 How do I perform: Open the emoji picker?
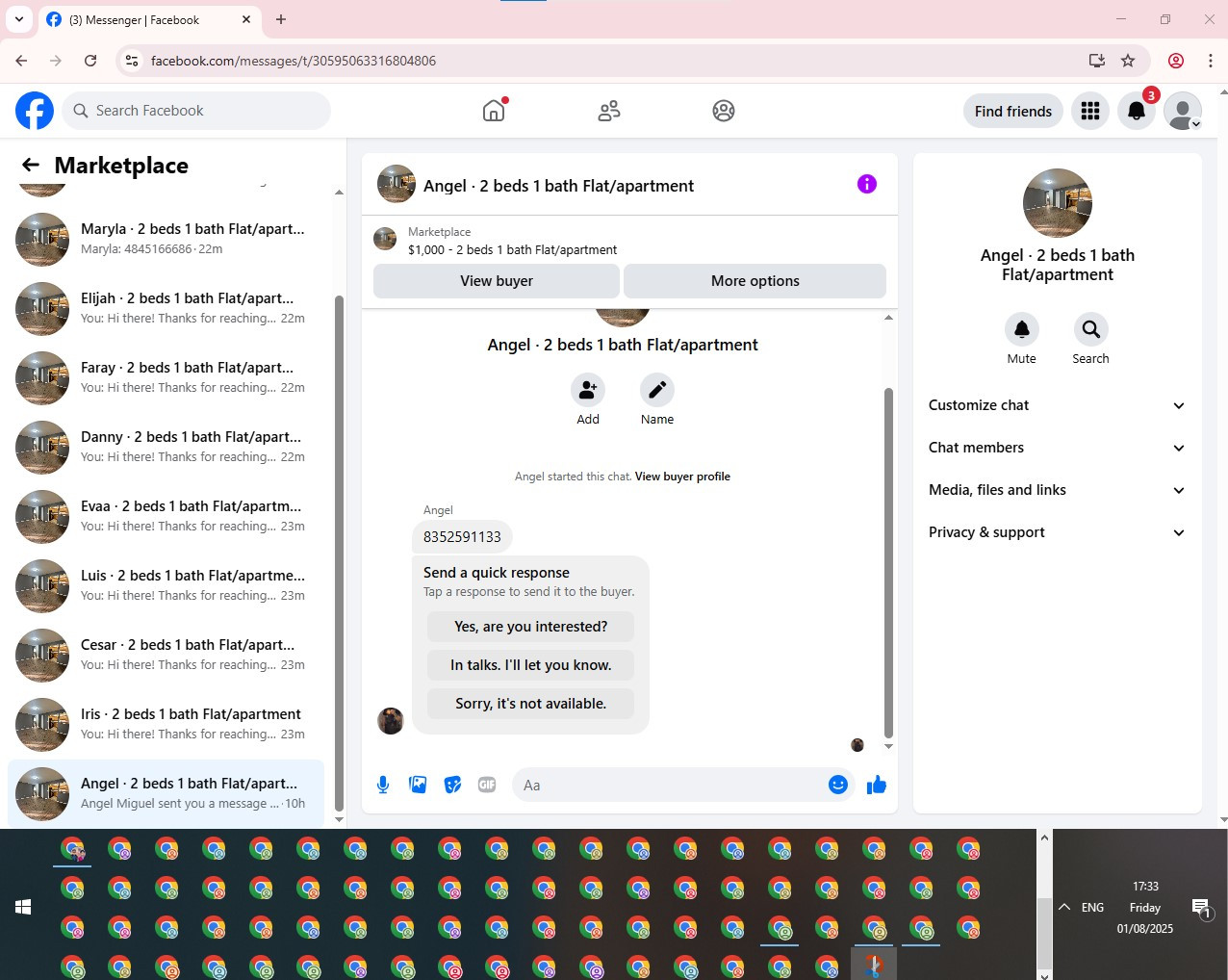[838, 785]
